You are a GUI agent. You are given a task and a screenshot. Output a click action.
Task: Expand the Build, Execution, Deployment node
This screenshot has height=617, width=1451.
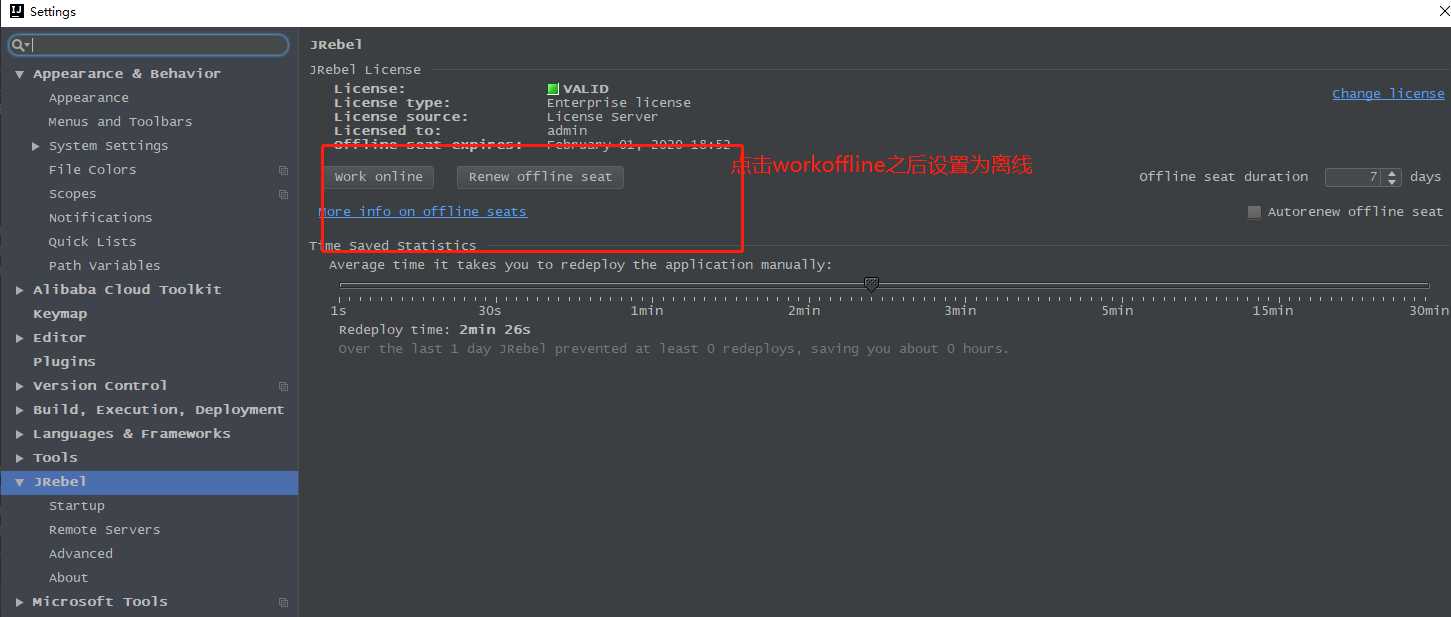pos(20,410)
